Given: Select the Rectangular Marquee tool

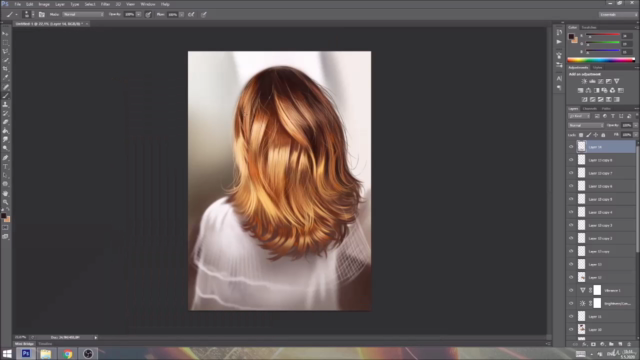Looking at the screenshot, I should 5,42.
